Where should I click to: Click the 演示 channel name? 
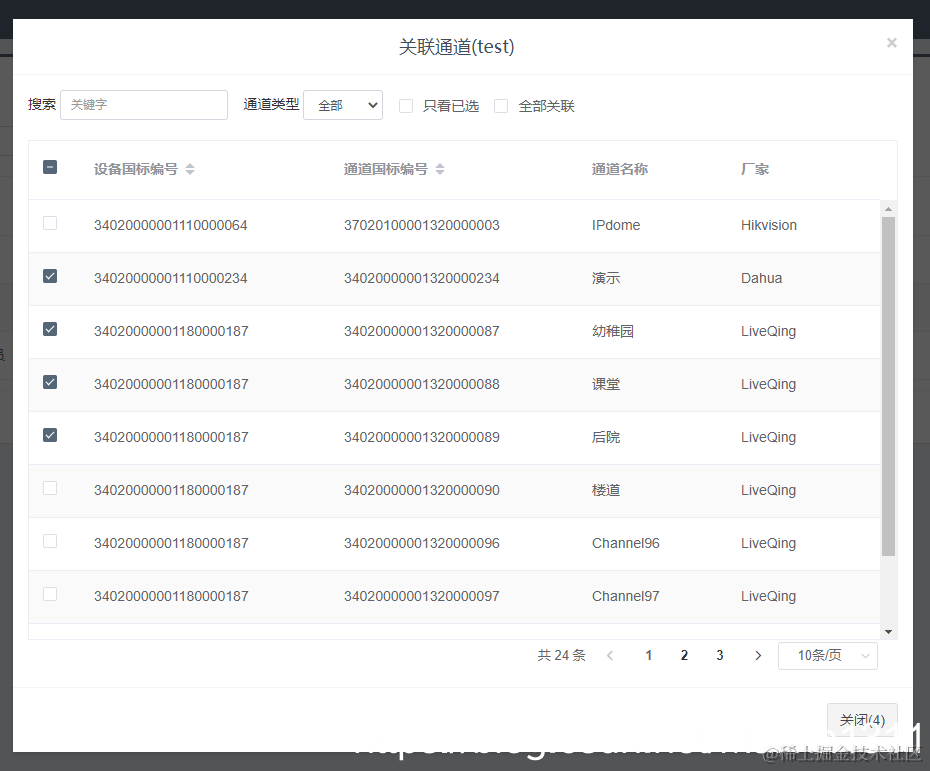(606, 278)
